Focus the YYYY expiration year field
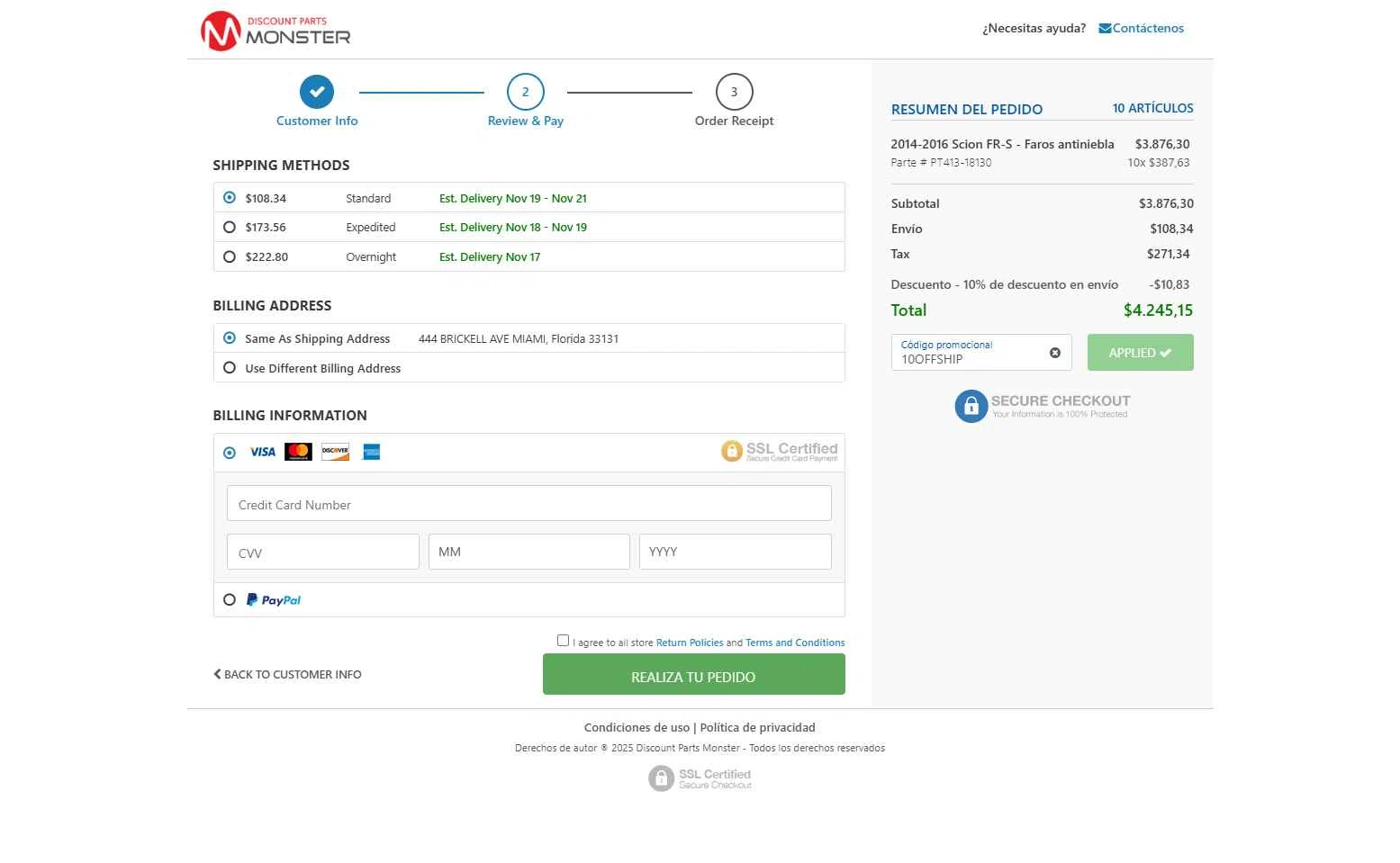Viewport: 1400px width, 863px height. [x=736, y=552]
